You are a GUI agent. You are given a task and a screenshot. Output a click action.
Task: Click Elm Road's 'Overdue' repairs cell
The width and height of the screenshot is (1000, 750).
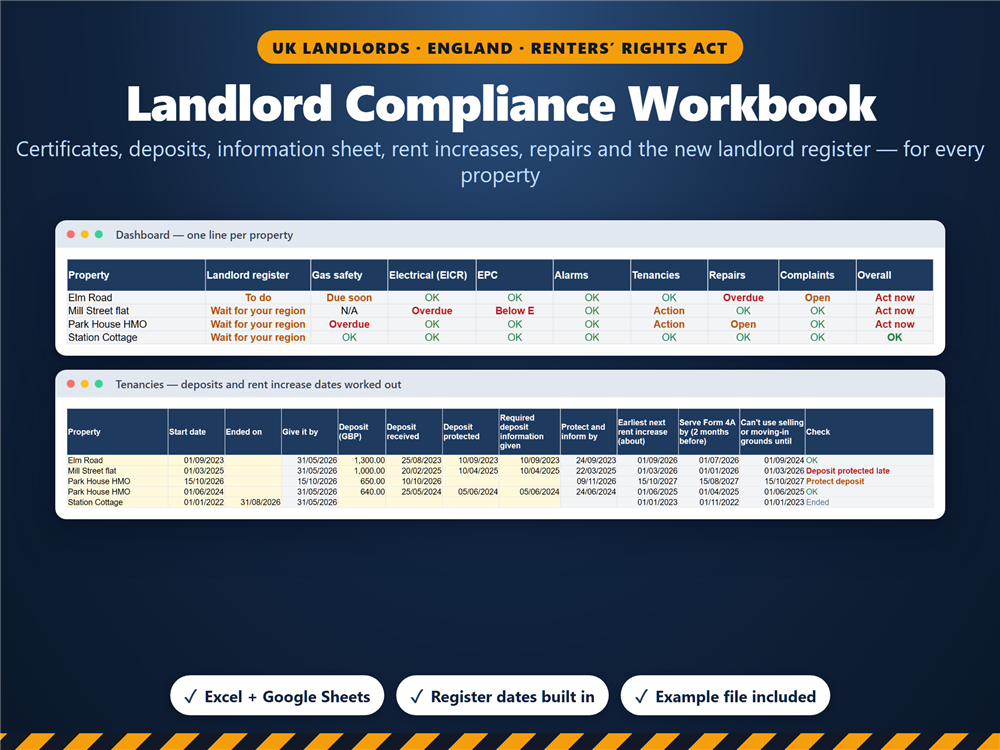coord(743,298)
